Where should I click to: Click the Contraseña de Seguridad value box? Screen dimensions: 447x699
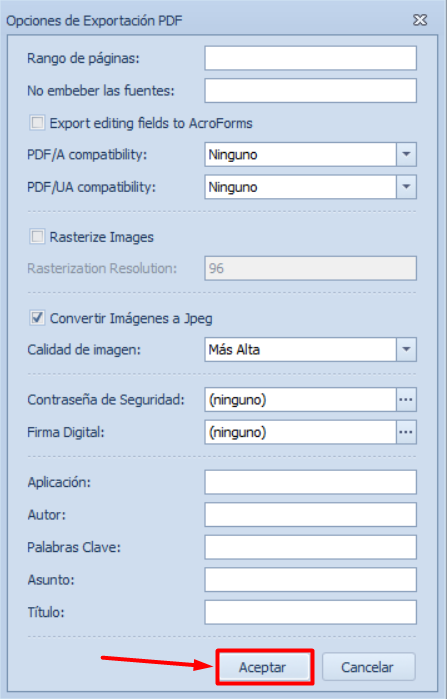pyautogui.click(x=300, y=399)
